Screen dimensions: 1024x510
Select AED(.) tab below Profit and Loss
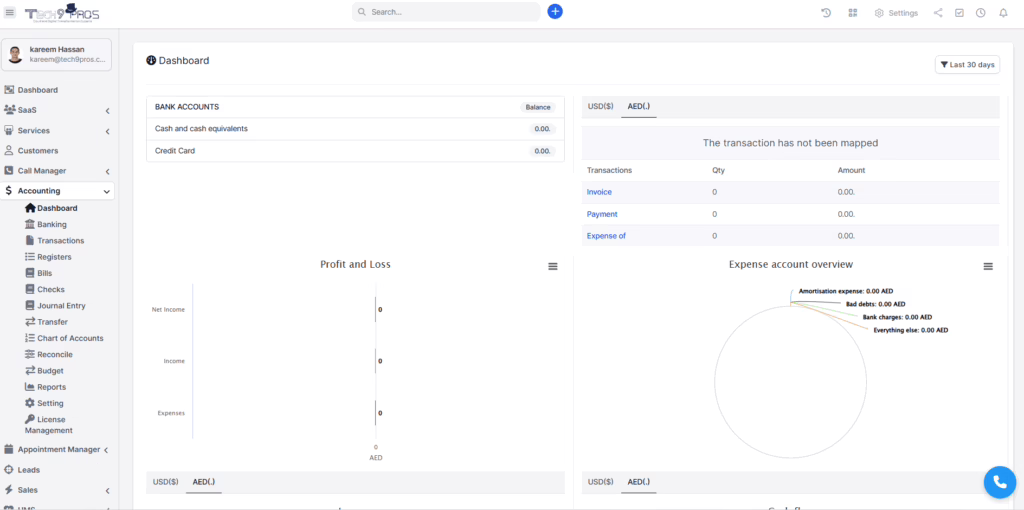pos(204,482)
